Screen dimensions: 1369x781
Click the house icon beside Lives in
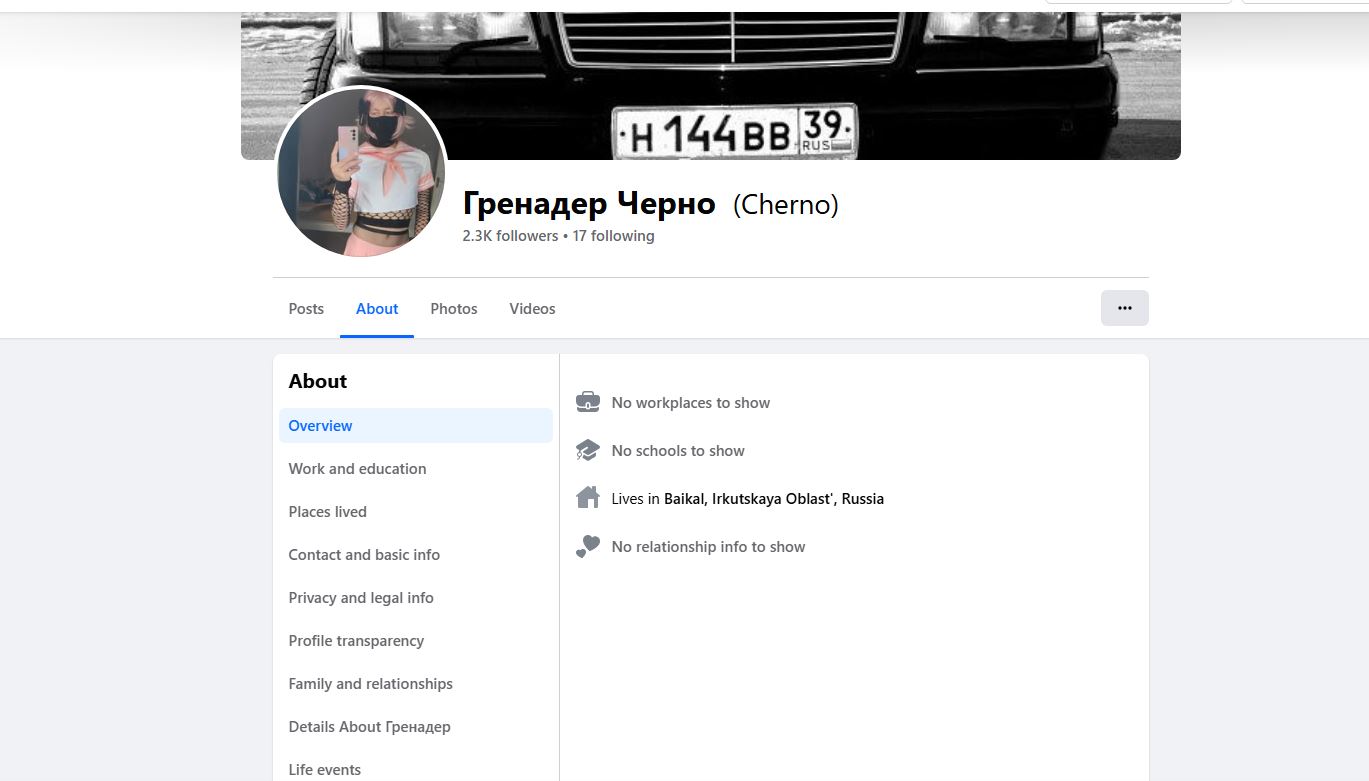coord(588,498)
